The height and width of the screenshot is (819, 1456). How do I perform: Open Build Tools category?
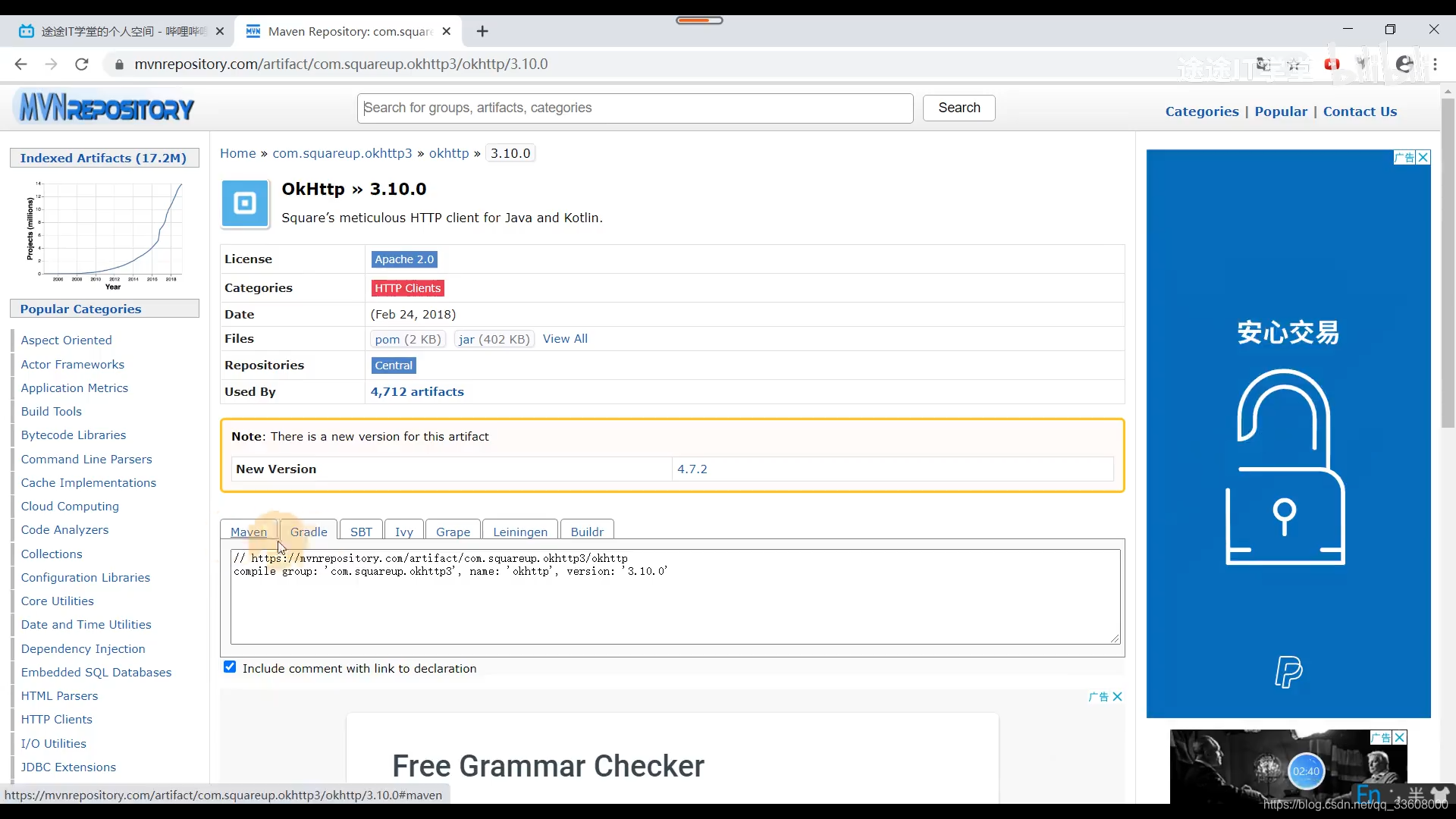coord(51,412)
